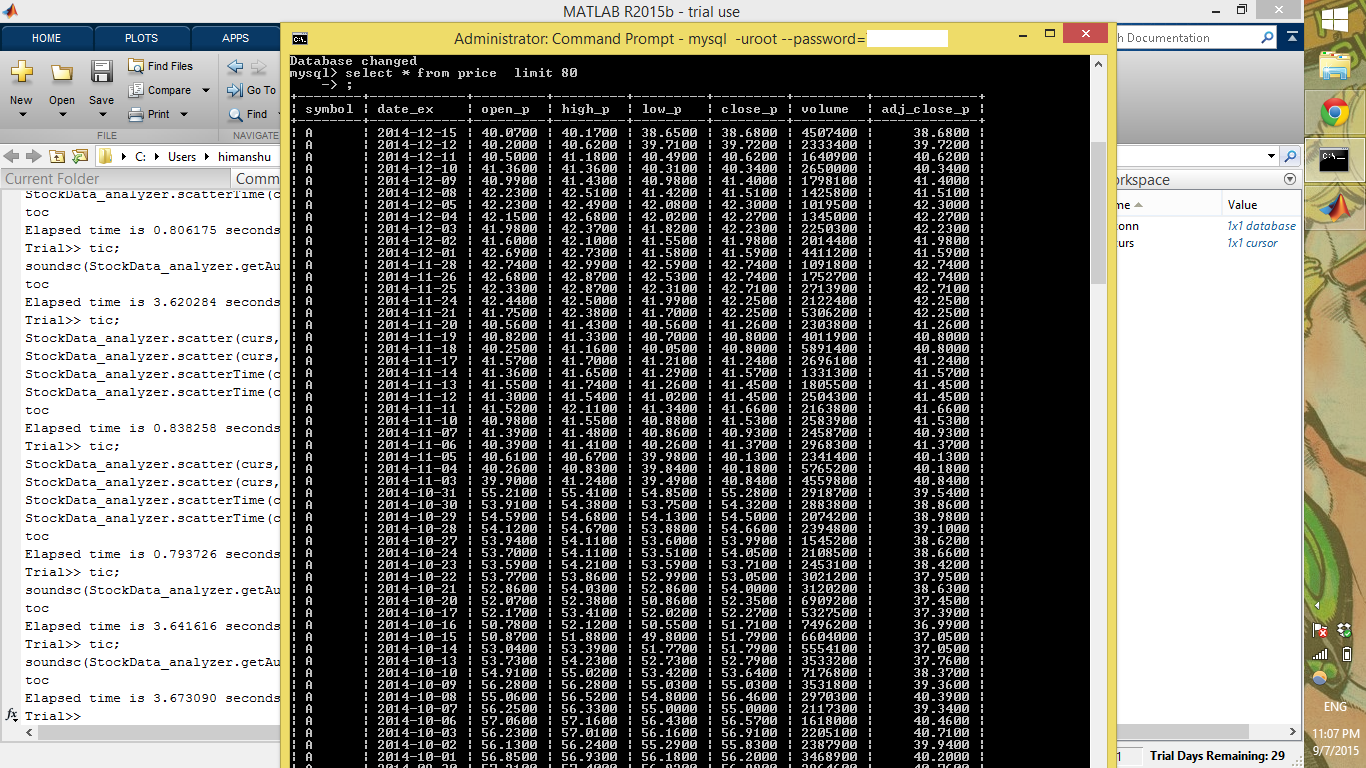Open Windows Start from the taskbar

coord(1335,20)
